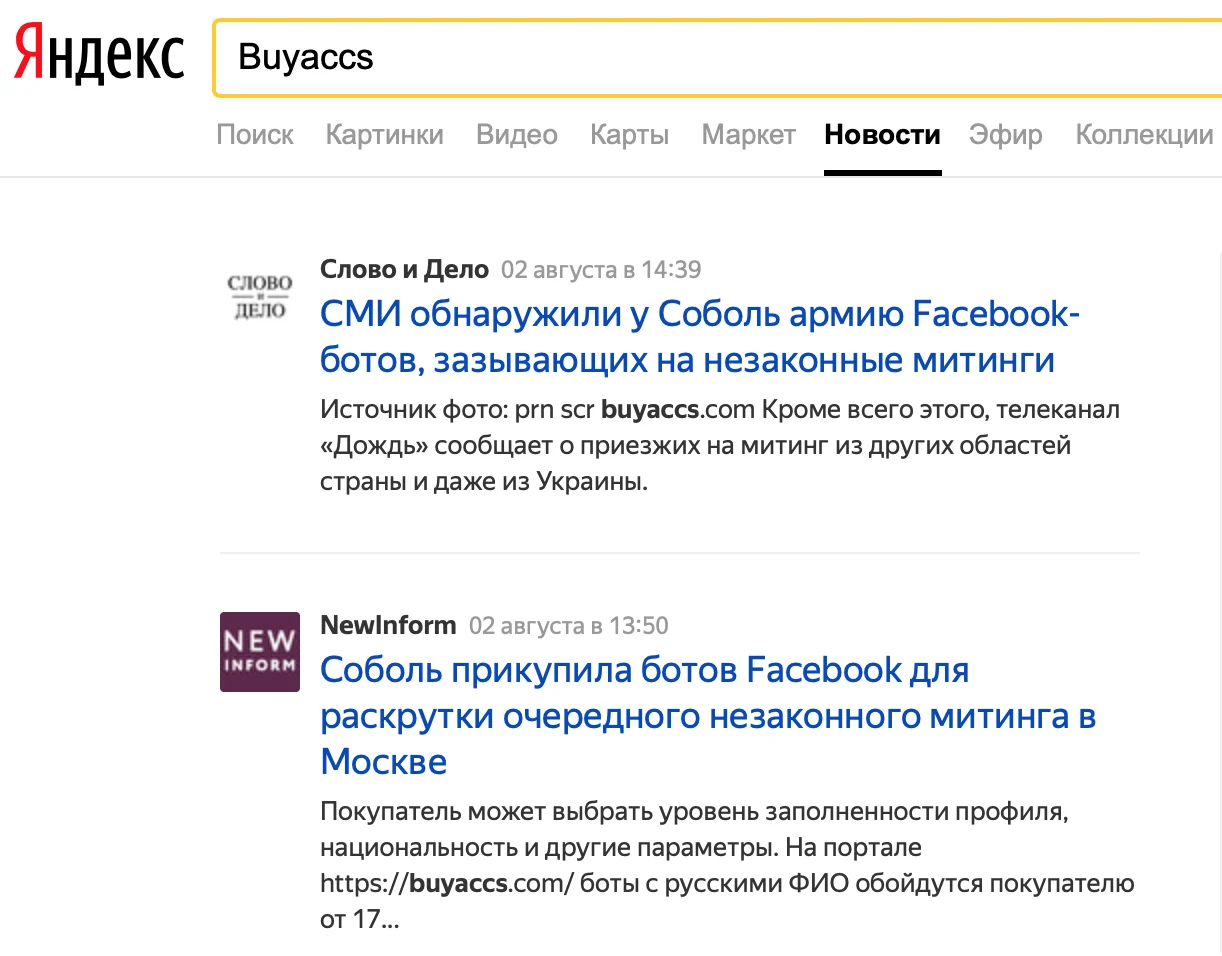Switch to the Эфир tab
The width and height of the screenshot is (1222, 956).
1006,135
